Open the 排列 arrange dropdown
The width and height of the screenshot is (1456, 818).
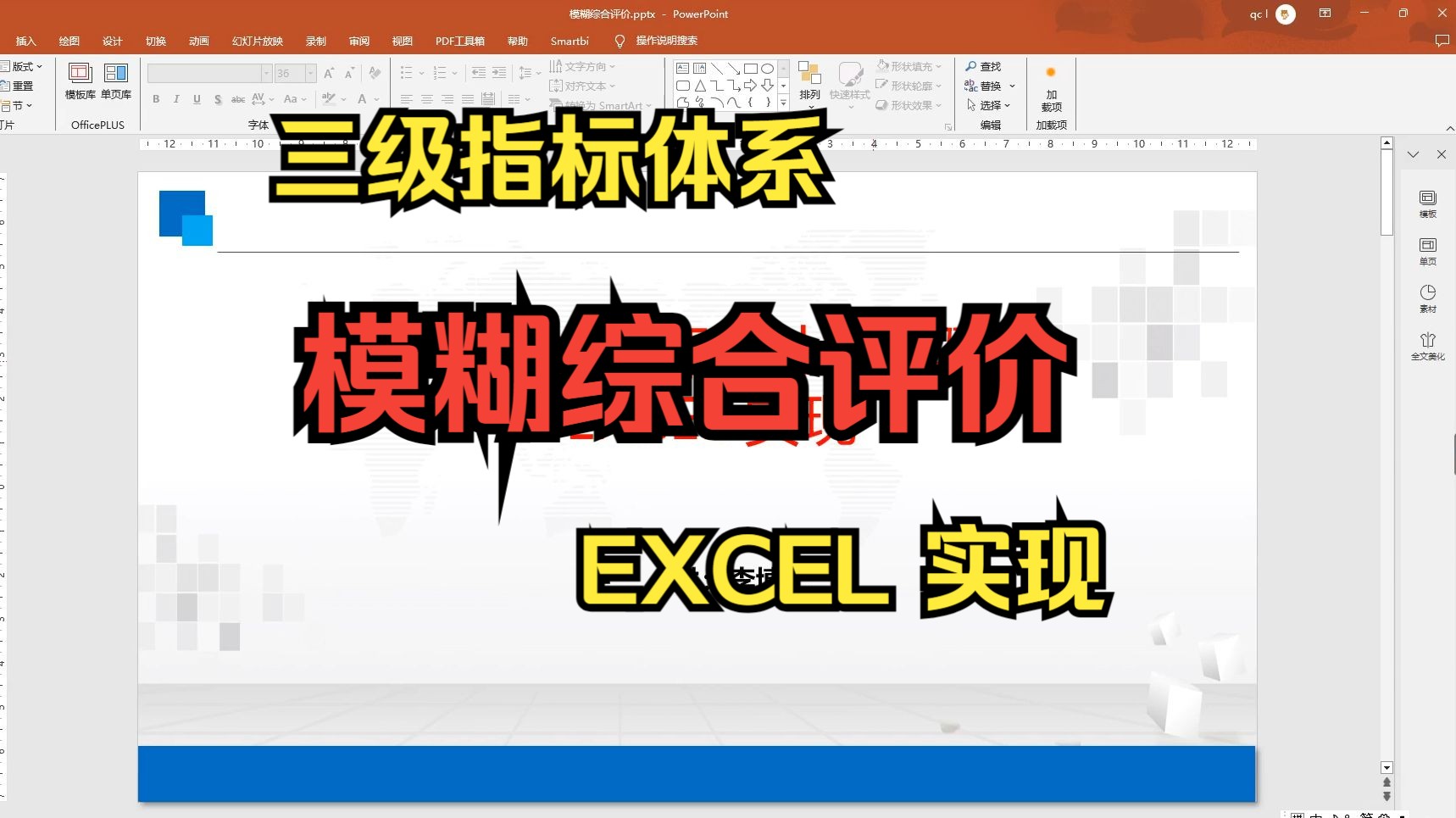coord(810,85)
